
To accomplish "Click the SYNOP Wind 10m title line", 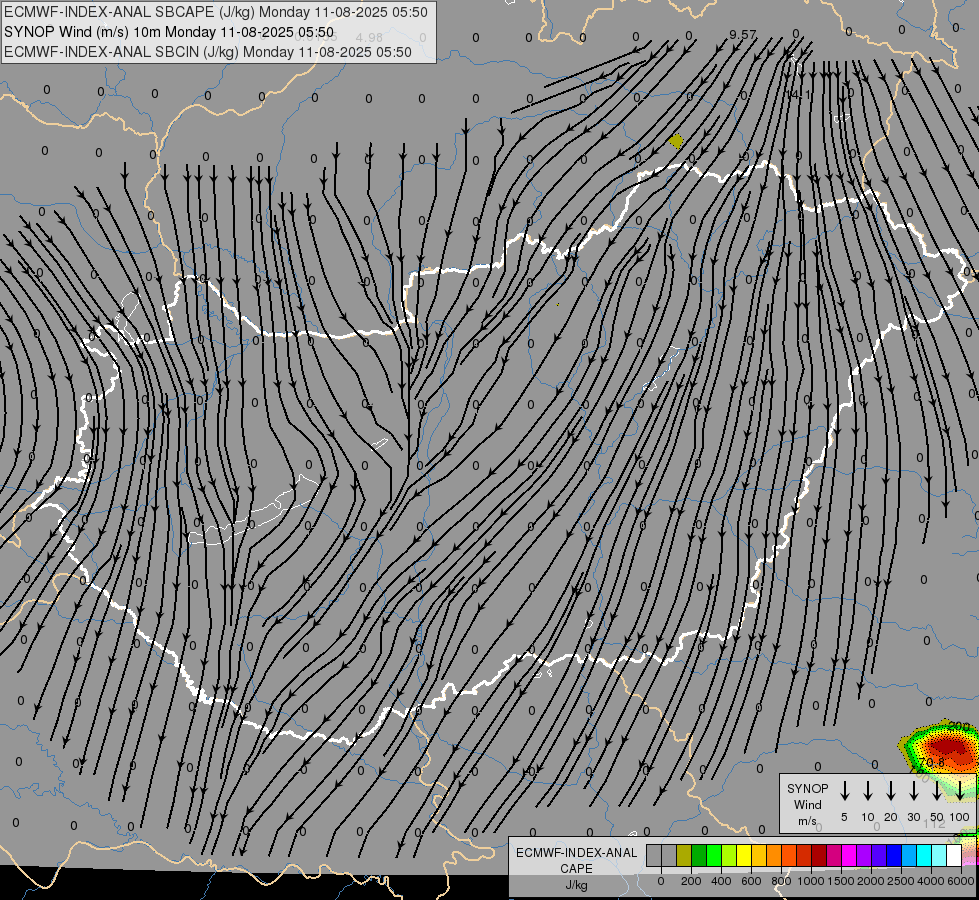I will tap(169, 32).
